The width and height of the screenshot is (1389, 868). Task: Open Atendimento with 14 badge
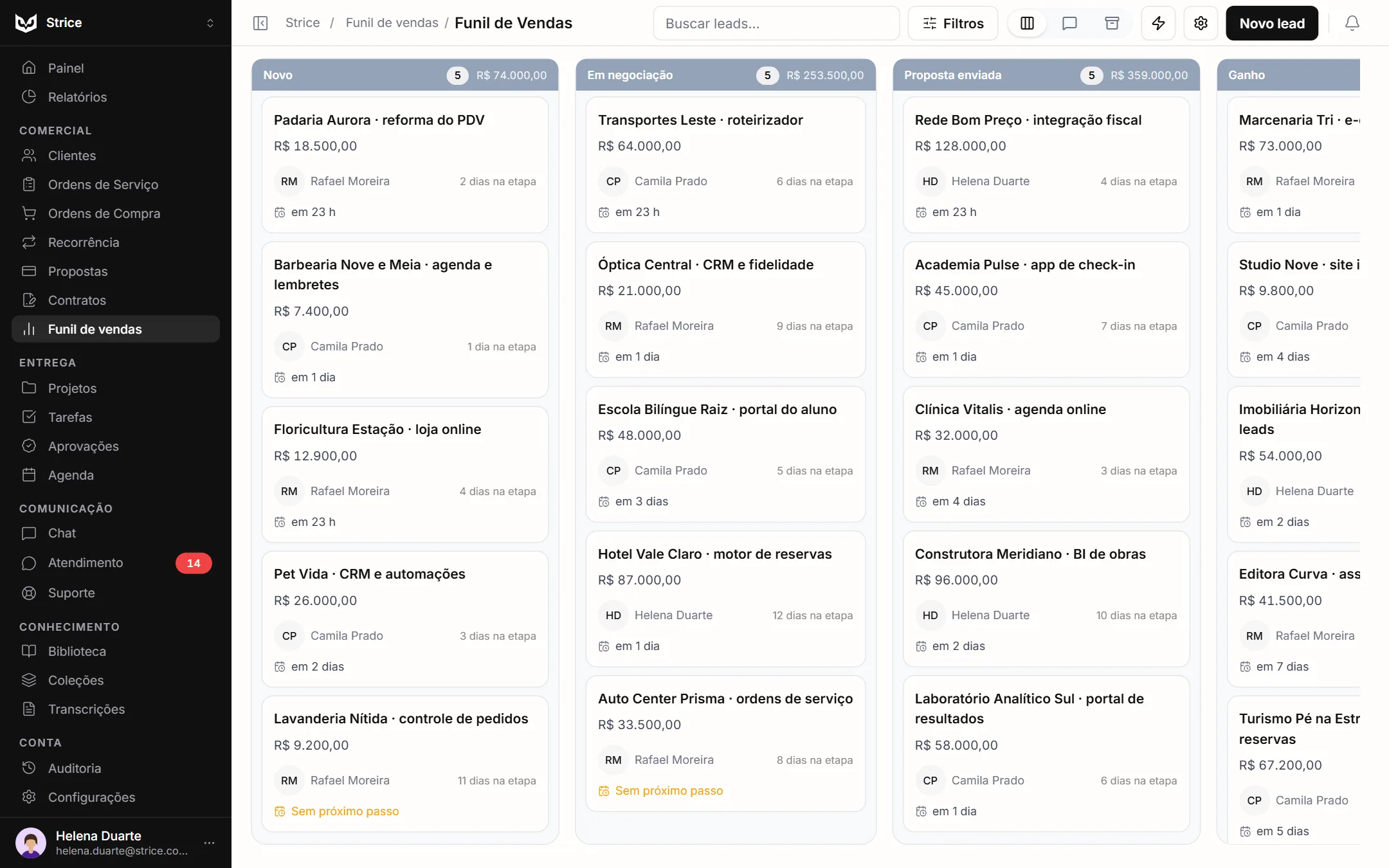coord(116,563)
